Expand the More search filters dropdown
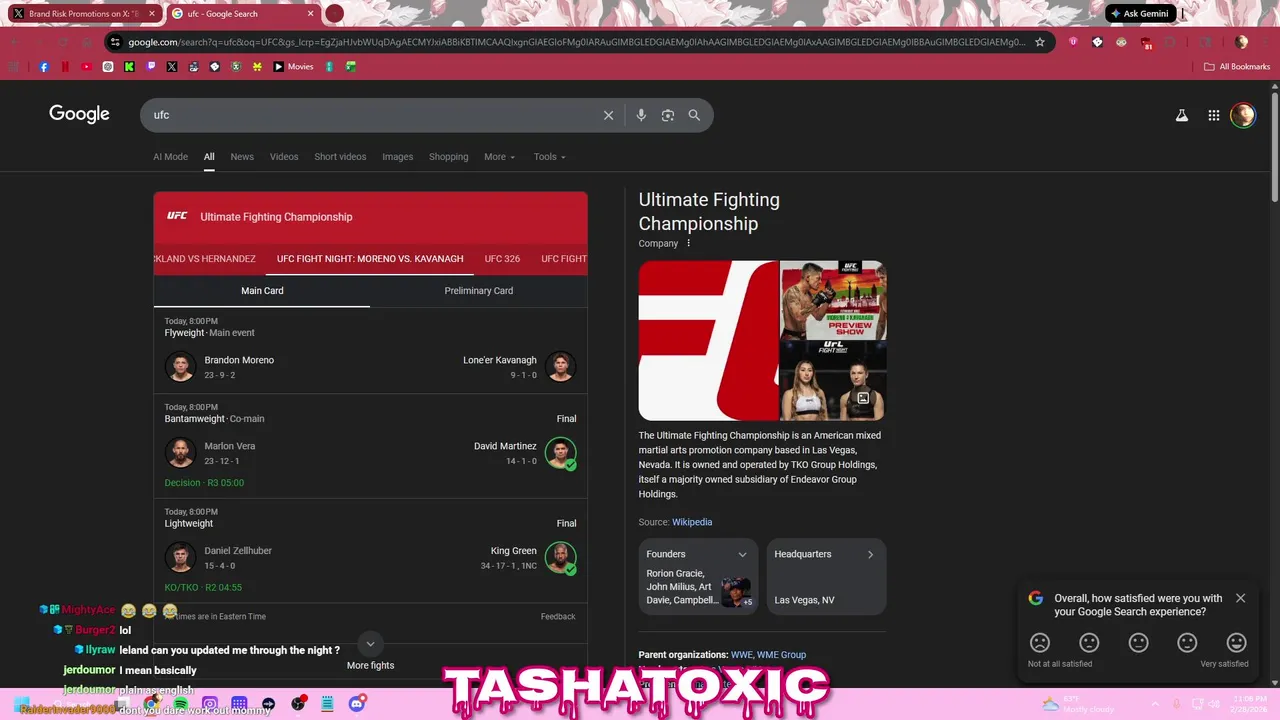 pyautogui.click(x=499, y=157)
